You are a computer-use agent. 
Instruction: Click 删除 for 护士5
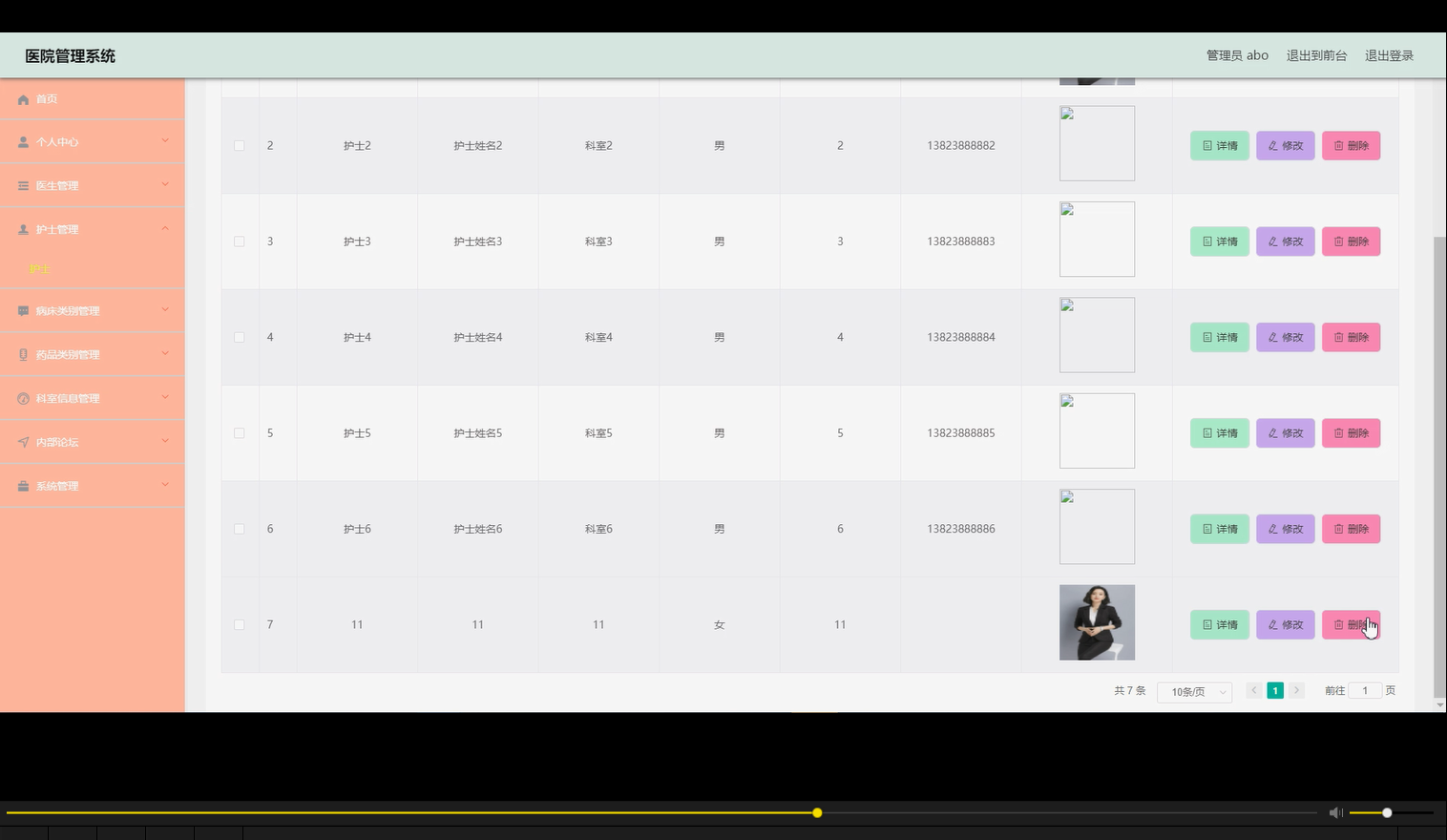click(x=1351, y=433)
